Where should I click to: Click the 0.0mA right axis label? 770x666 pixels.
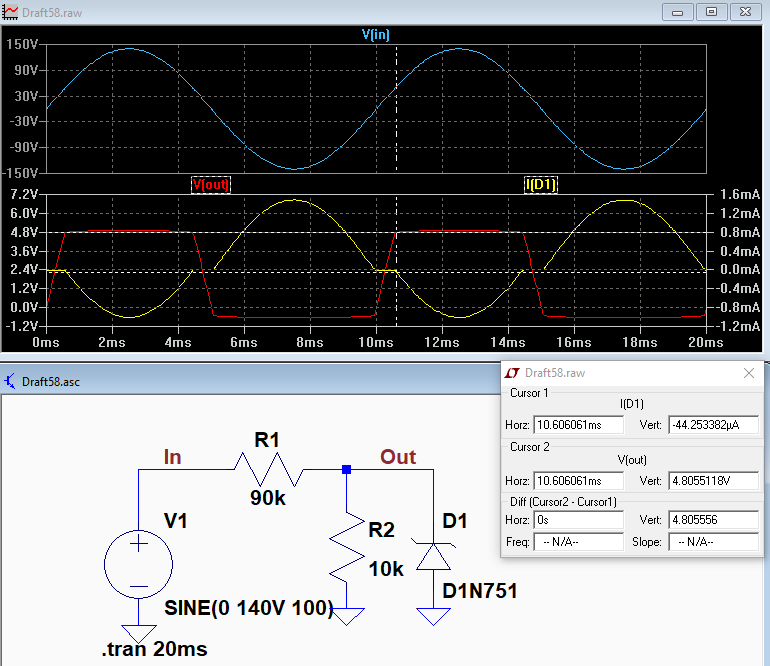740,270
